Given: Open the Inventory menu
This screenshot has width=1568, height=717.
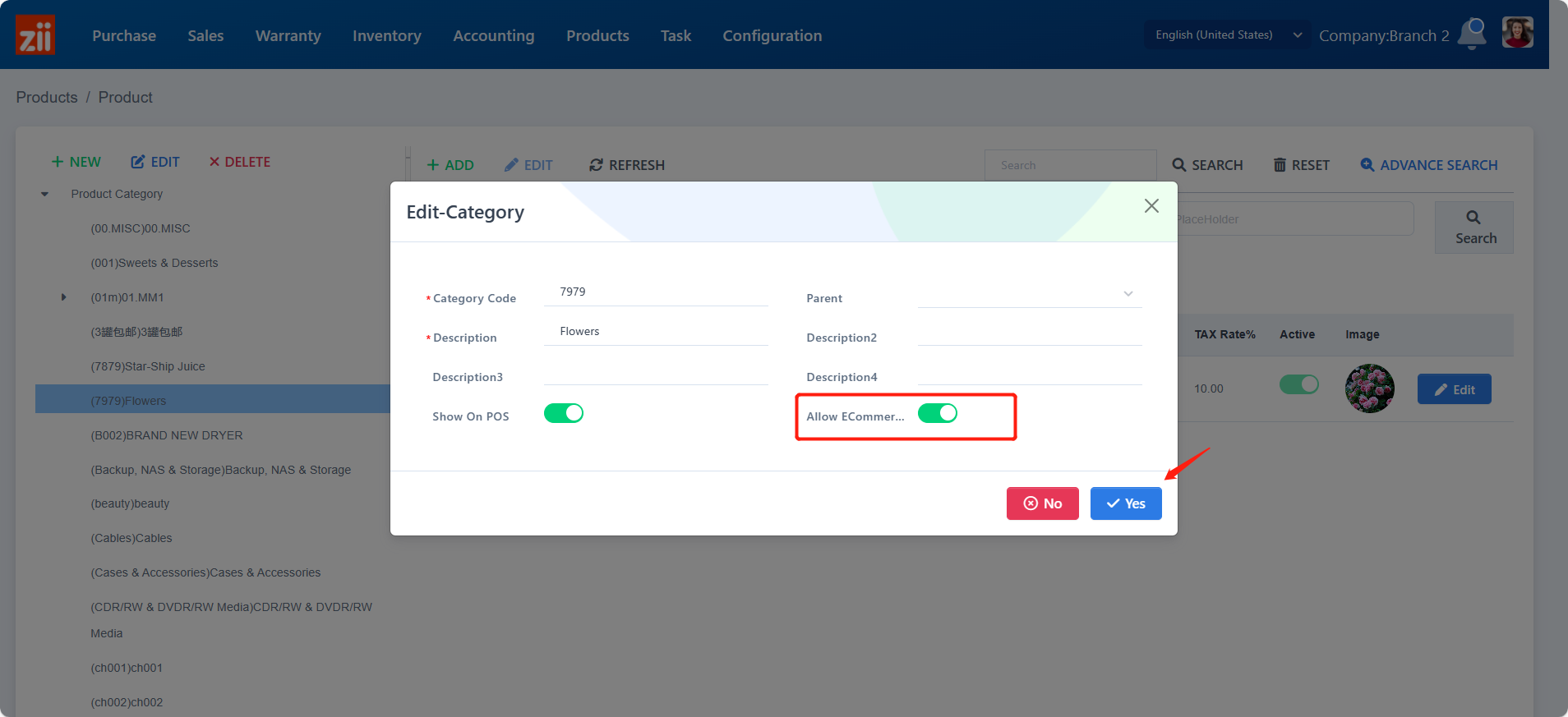Looking at the screenshot, I should pyautogui.click(x=386, y=35).
